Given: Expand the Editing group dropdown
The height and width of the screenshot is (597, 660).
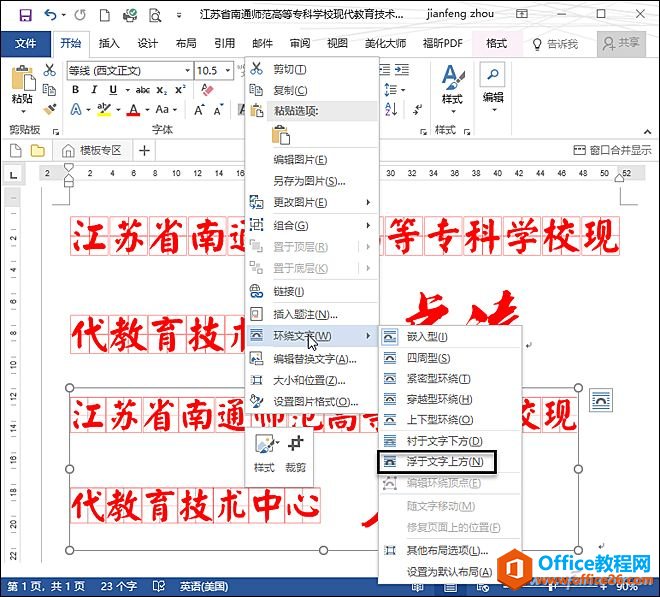Looking at the screenshot, I should point(494,110).
